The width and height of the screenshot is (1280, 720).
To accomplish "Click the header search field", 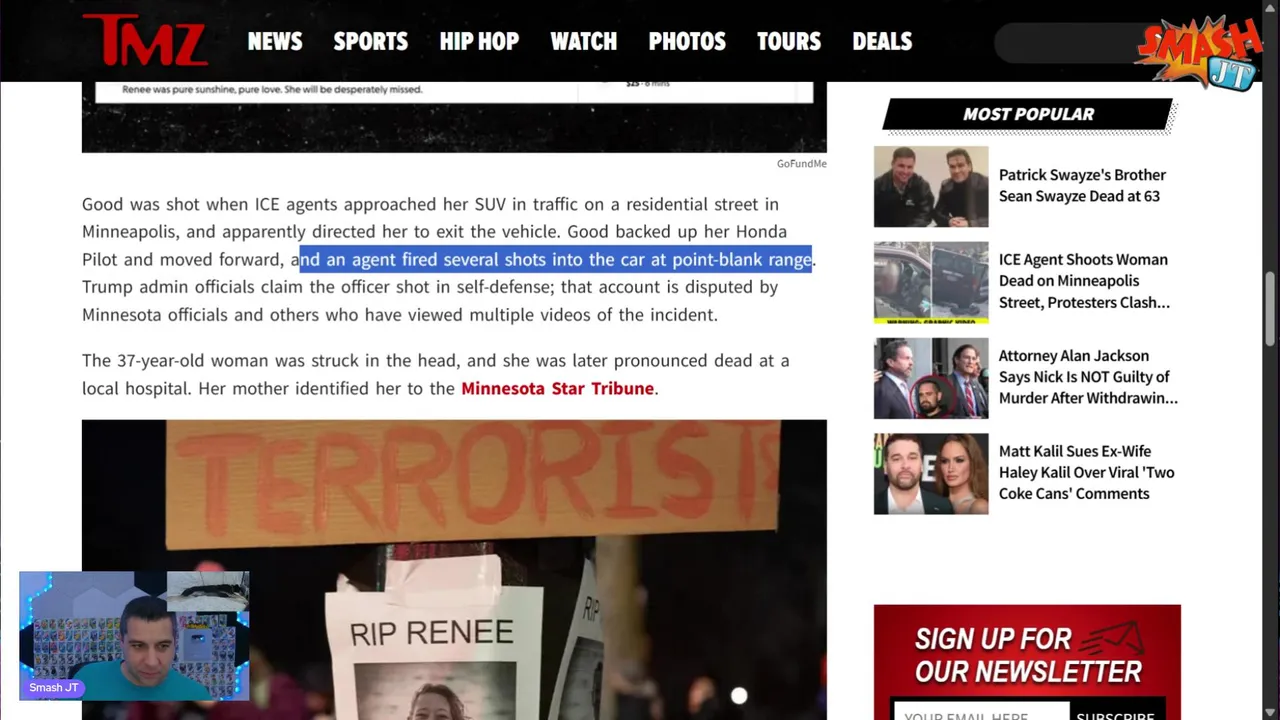I will pos(1070,42).
